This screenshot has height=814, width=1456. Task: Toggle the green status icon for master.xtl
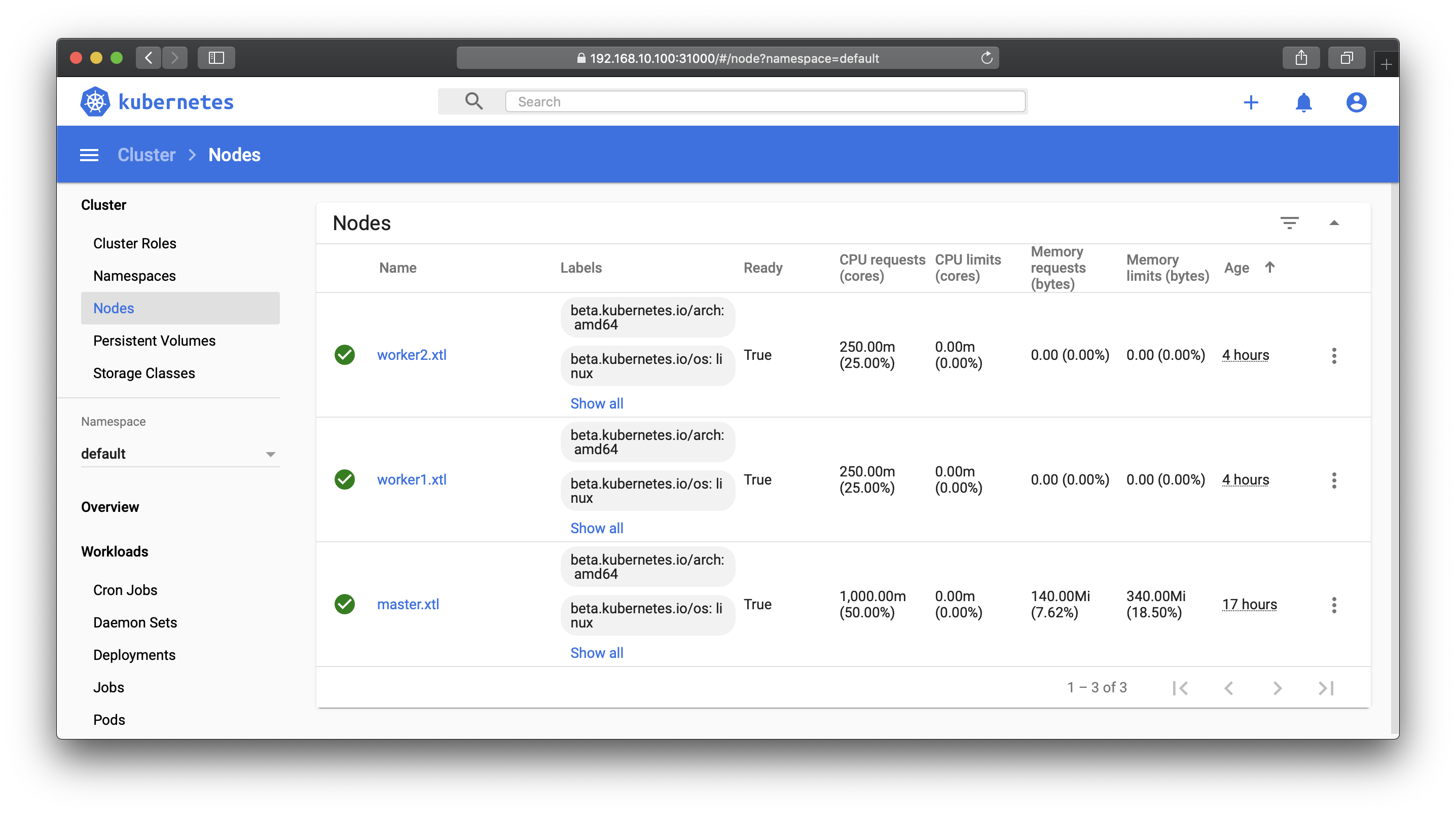346,604
